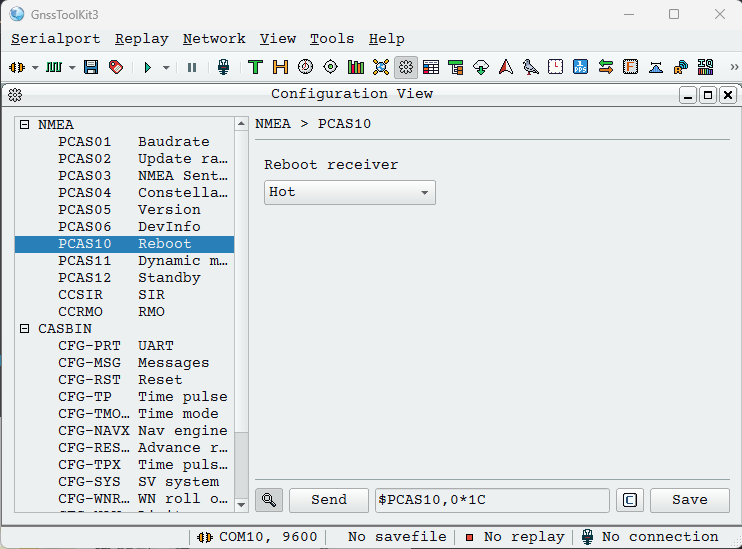Click the Send button
This screenshot has height=549, width=742.
pos(329,500)
